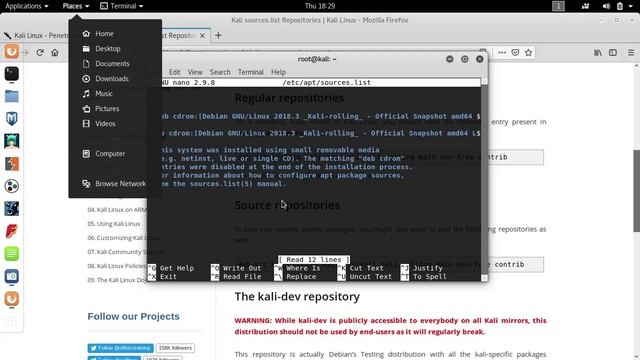Click the battery icon in top bar
Screen dimensions: 640x360
(x=620, y=6)
